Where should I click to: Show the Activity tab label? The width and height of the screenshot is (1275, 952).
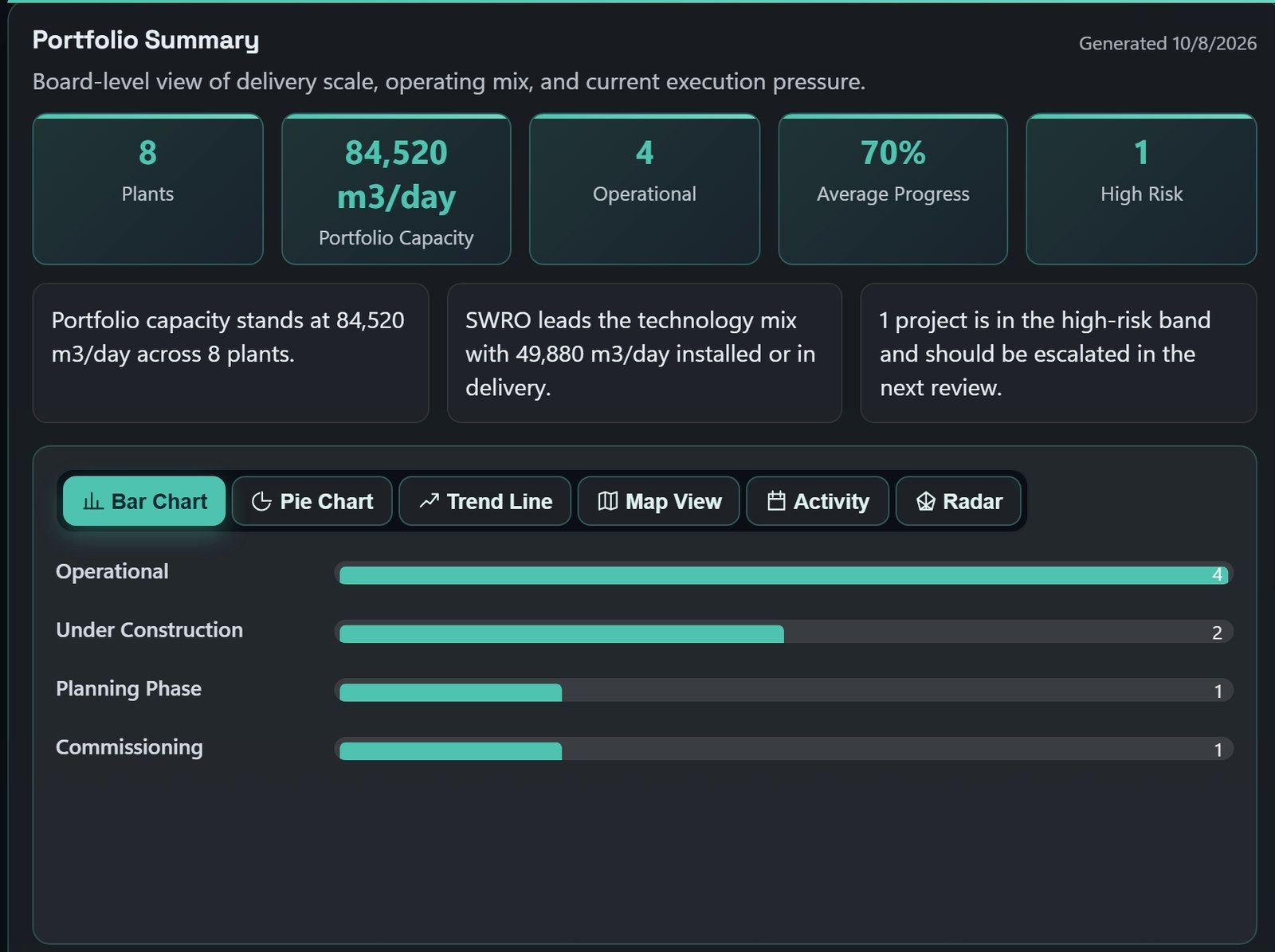831,501
